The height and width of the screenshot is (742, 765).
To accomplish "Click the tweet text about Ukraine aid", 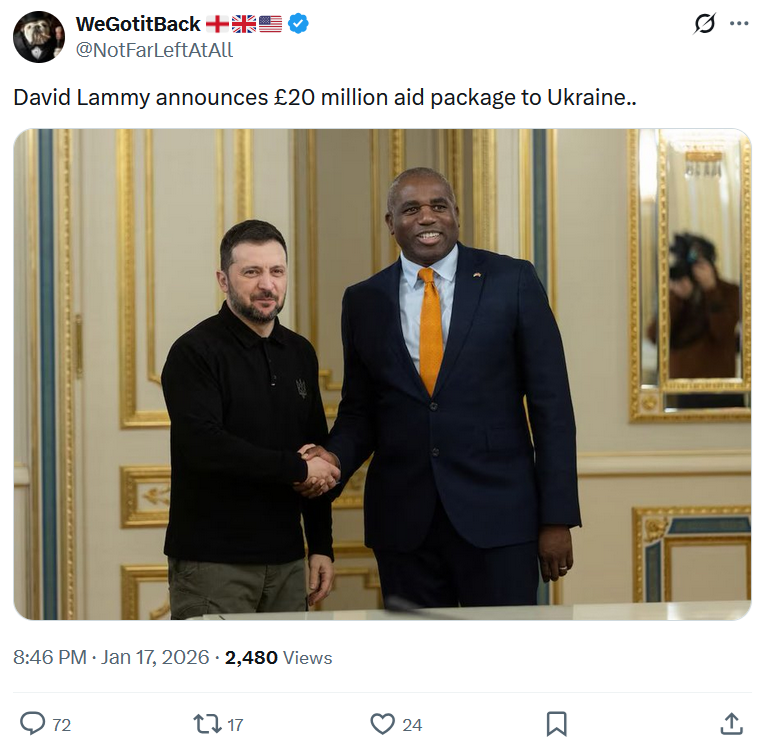I will [x=325, y=98].
